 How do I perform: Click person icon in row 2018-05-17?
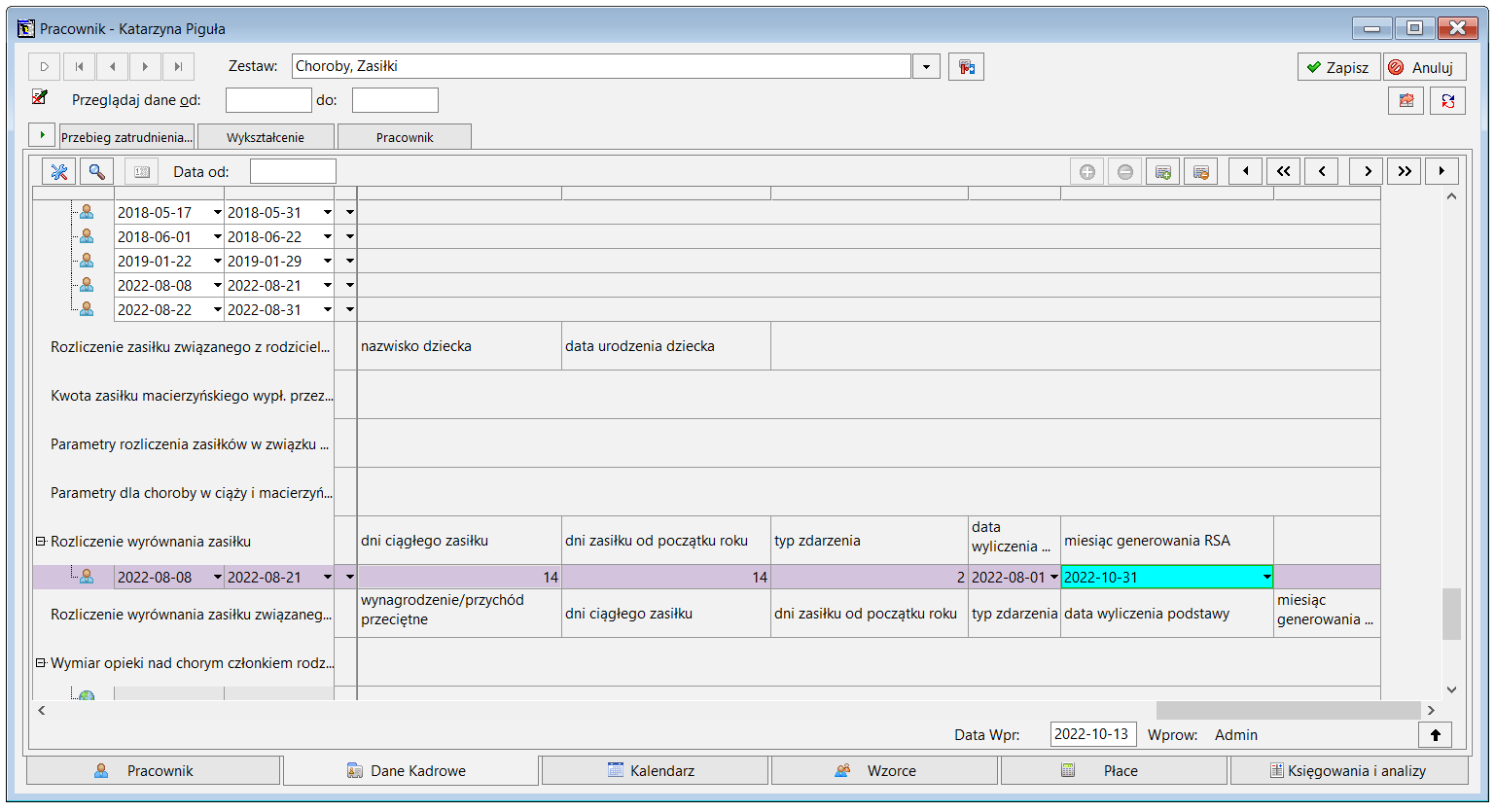87,212
